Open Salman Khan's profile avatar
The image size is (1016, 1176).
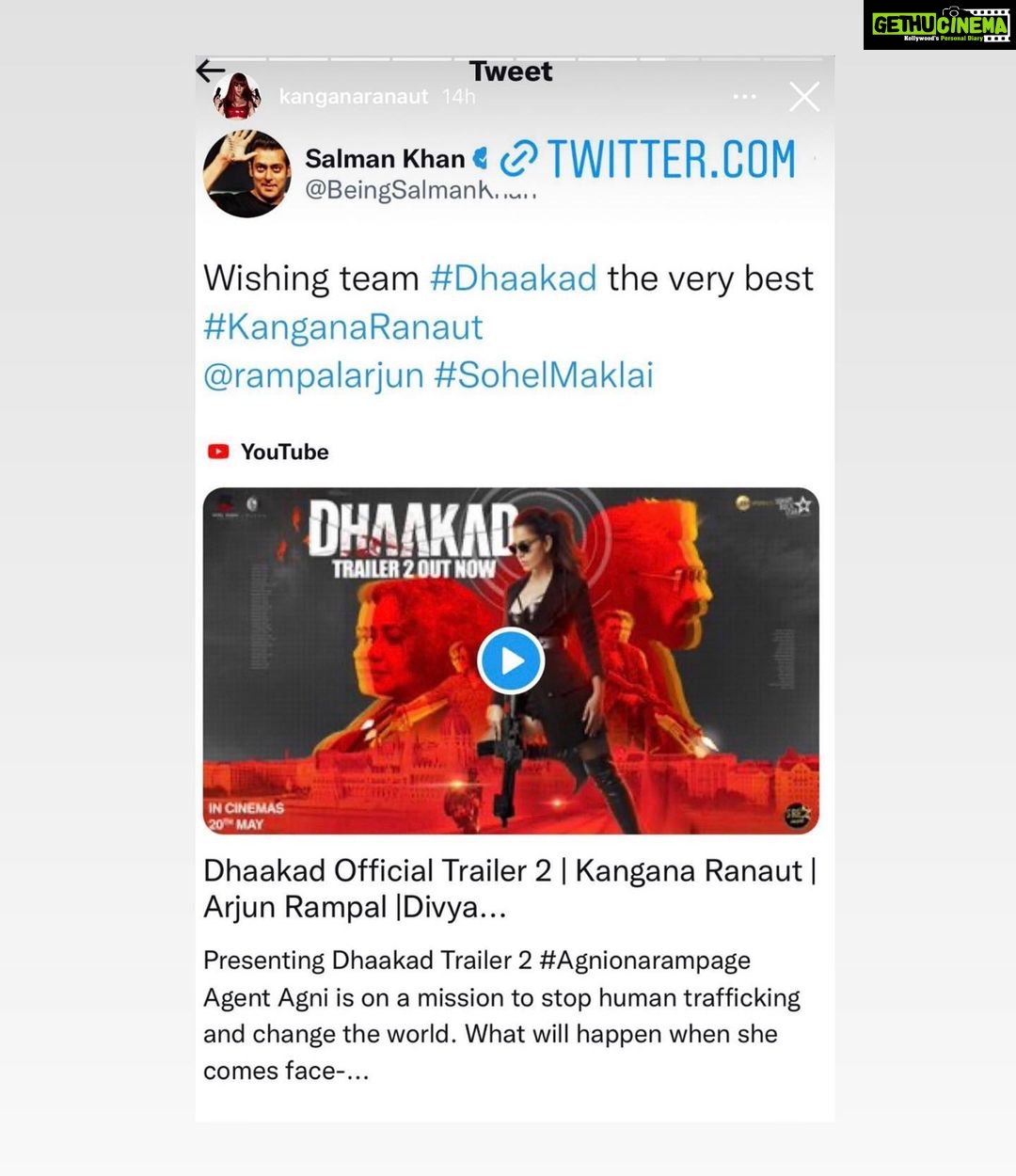pos(247,173)
